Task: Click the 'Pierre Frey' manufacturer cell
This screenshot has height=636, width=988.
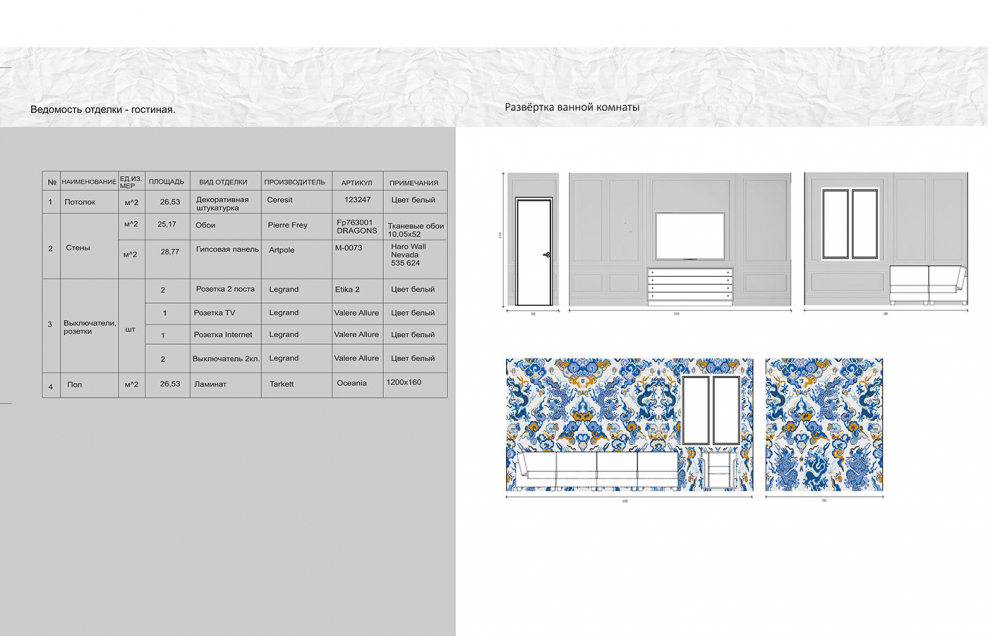Action: pos(288,226)
